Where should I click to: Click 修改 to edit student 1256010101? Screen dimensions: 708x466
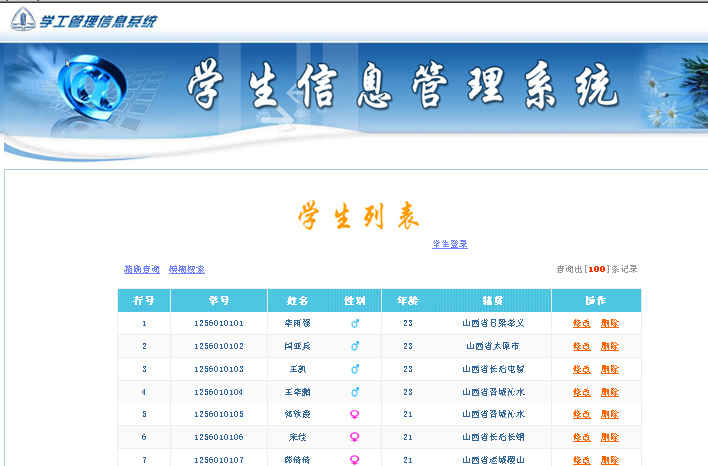tap(582, 323)
